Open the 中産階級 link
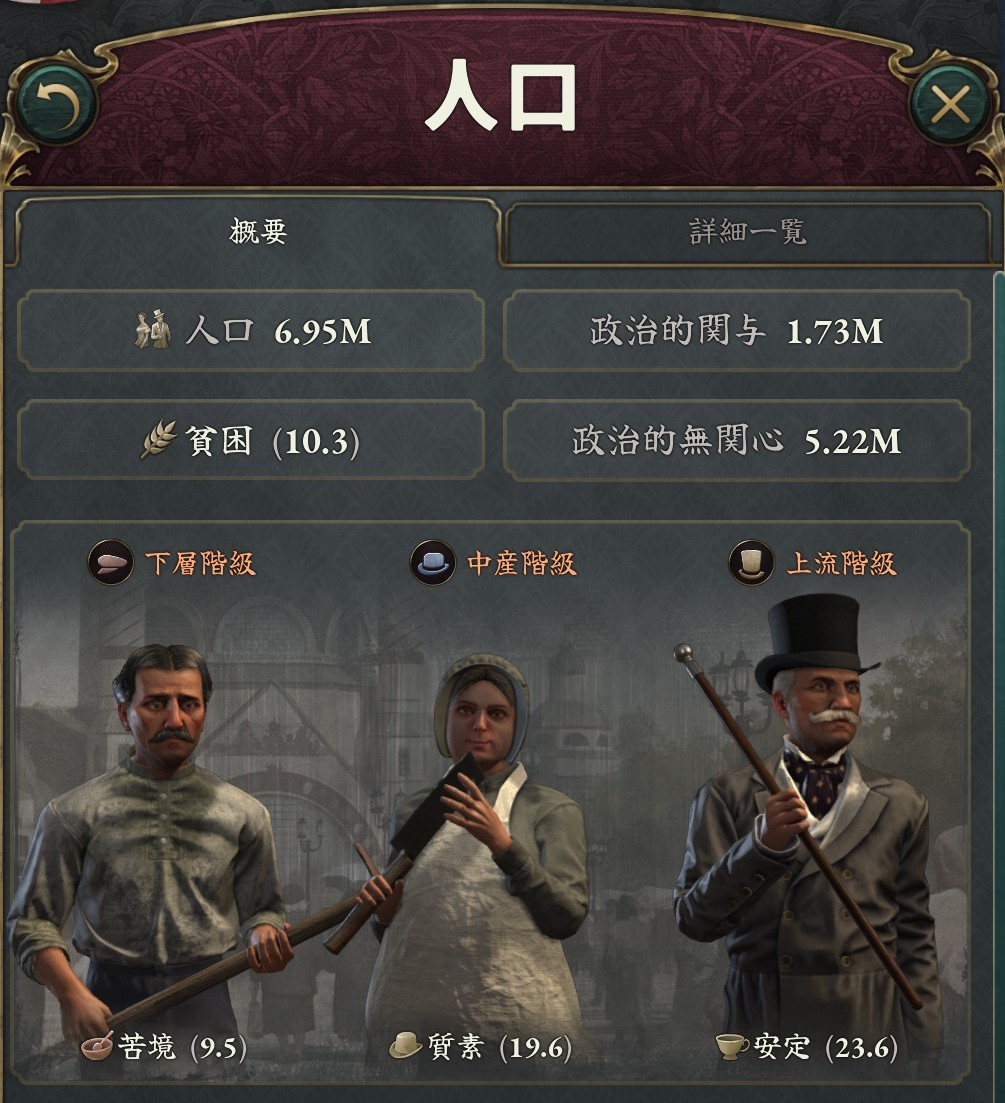Screen dimensions: 1005x1103 [522, 563]
